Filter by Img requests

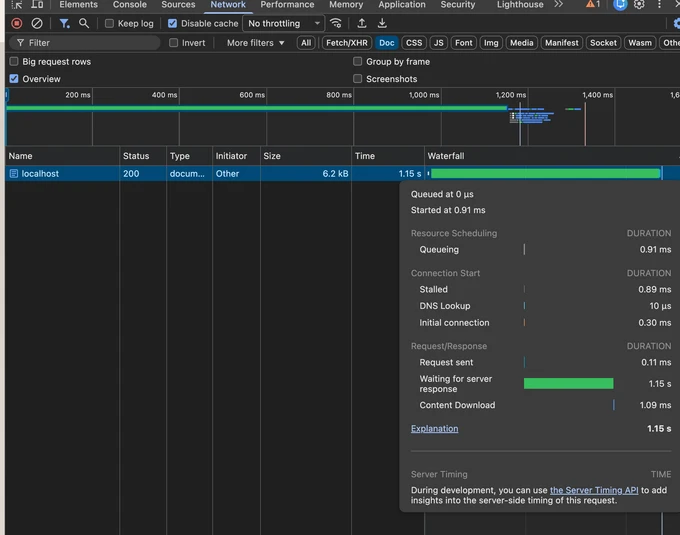pos(491,43)
